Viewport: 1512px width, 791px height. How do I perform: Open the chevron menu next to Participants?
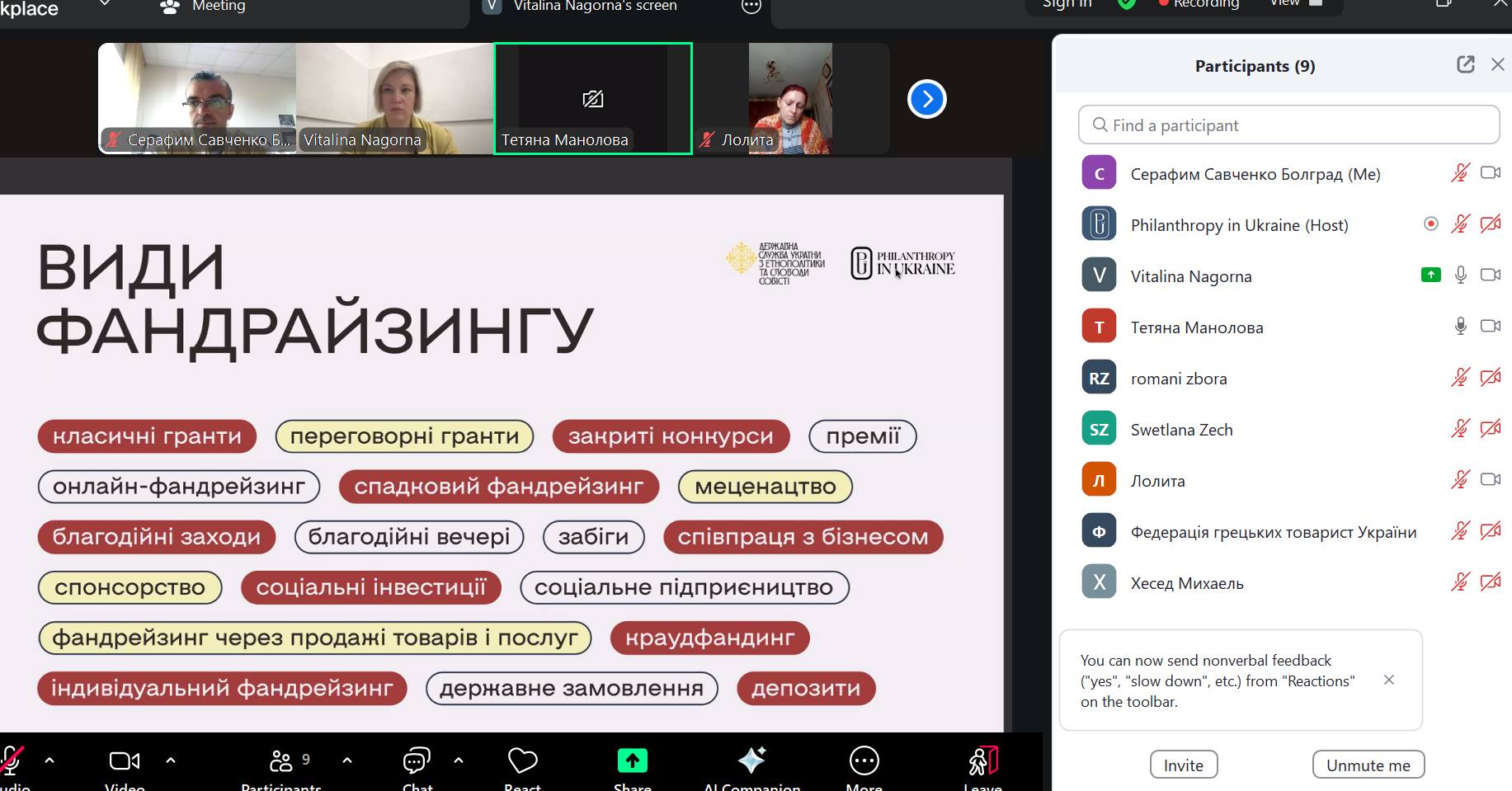pos(347,760)
